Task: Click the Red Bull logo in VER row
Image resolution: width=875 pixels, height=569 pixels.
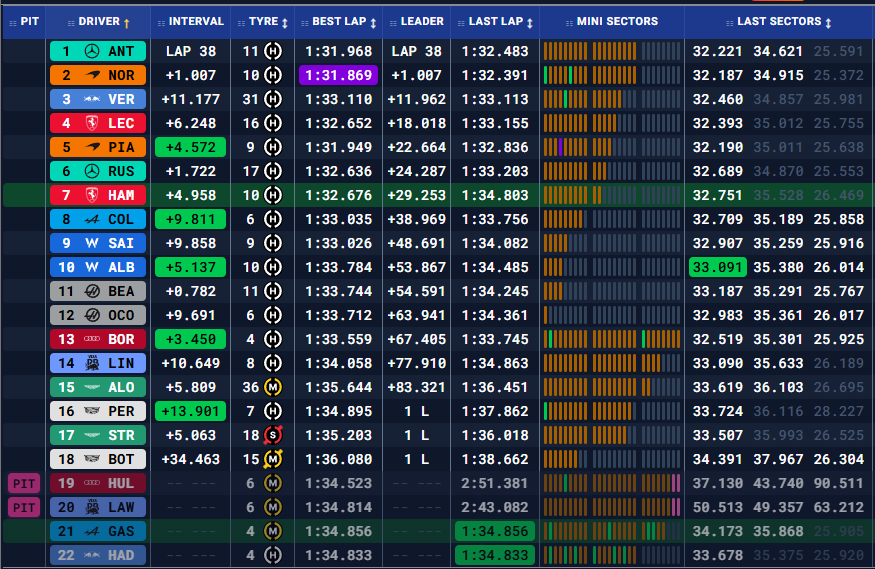Action: (x=92, y=99)
